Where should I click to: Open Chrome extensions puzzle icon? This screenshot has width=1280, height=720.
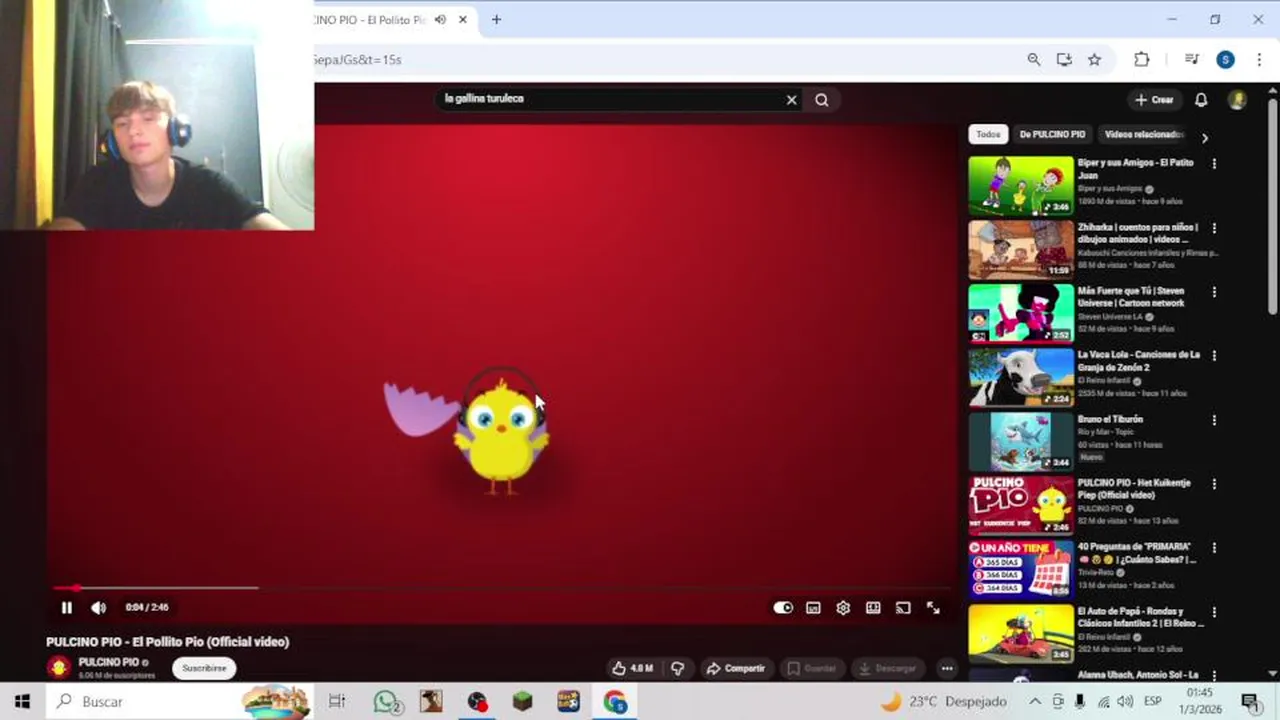(1141, 60)
